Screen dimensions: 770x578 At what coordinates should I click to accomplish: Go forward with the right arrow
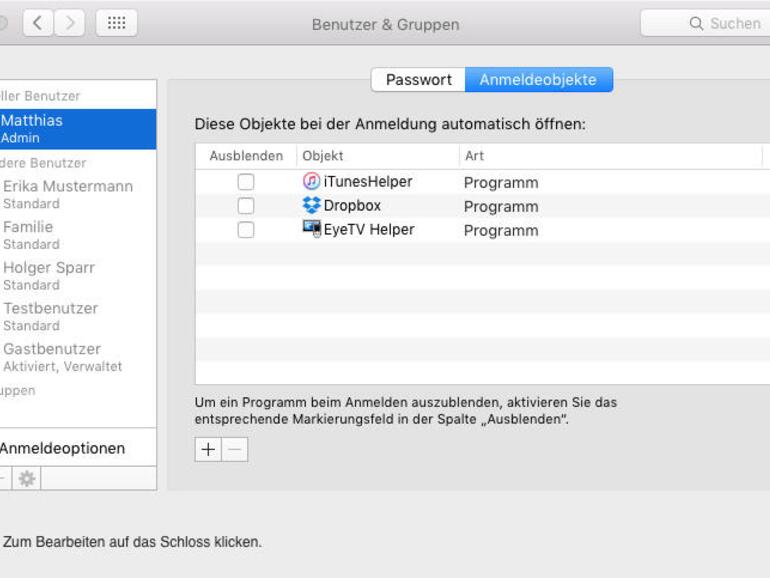(69, 23)
